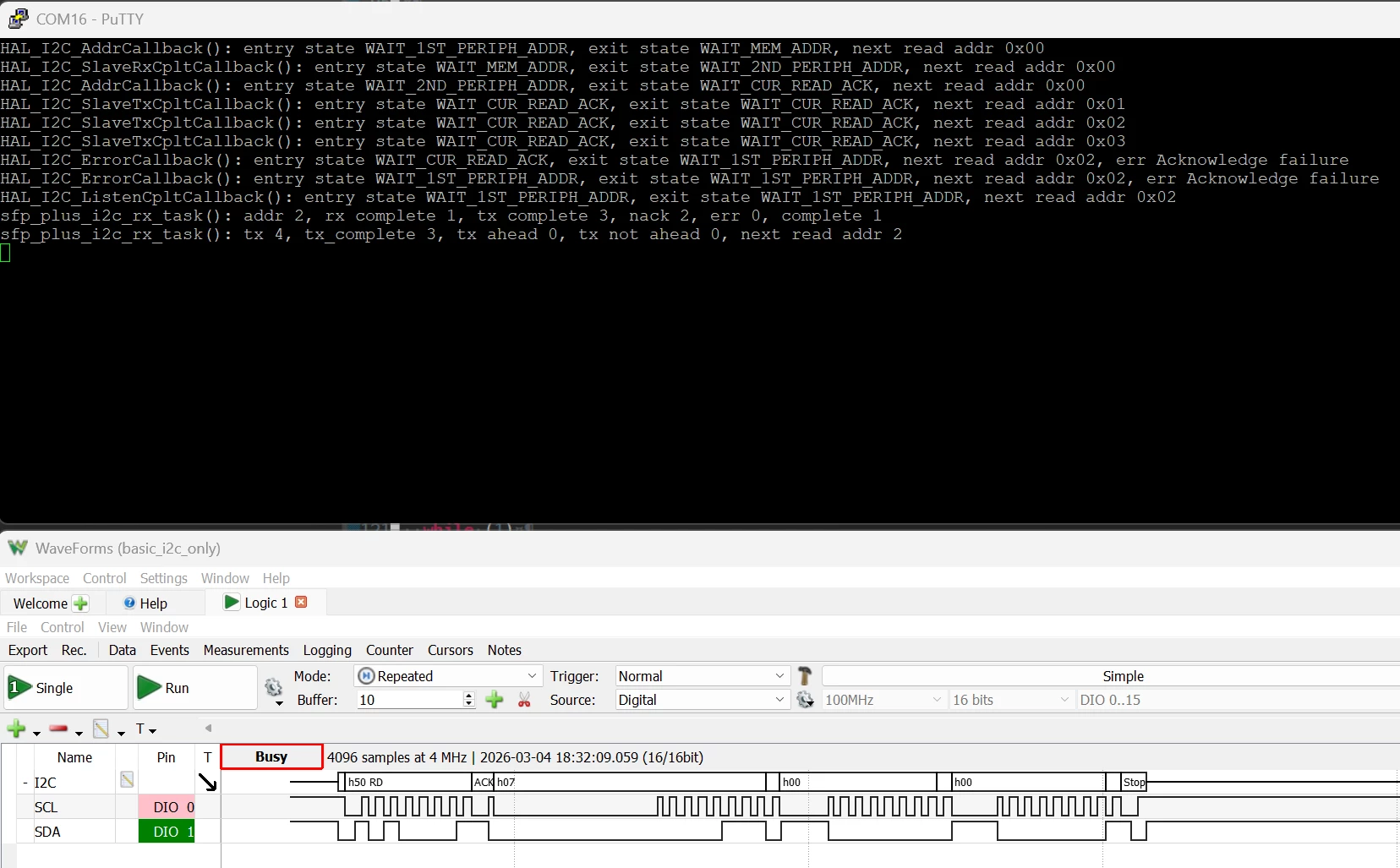Click the Buffer number input field
Screen dimensions: 1400x868
pos(410,700)
